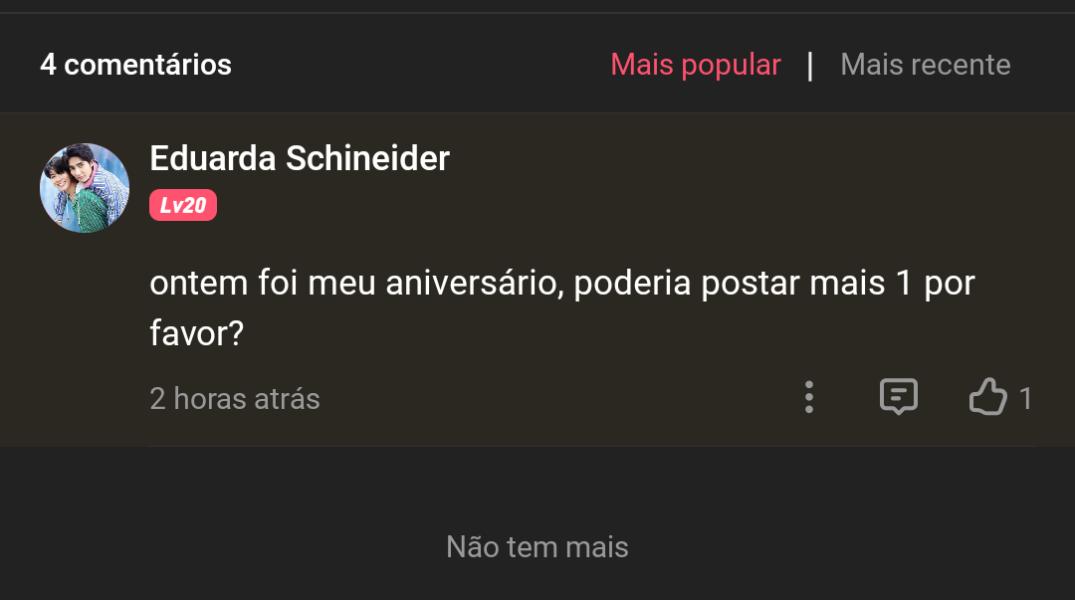Click the comment's first line starting "ontem foi"
Image resolution: width=1075 pixels, height=600 pixels.
[561, 283]
